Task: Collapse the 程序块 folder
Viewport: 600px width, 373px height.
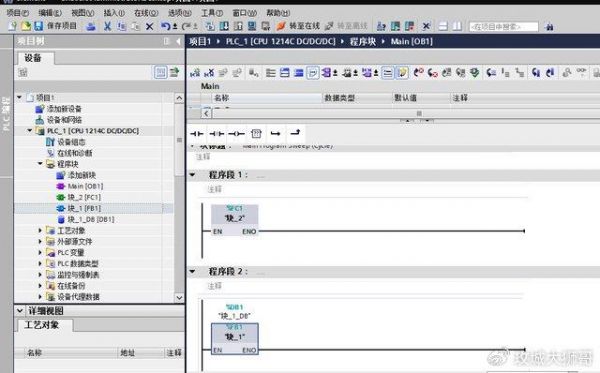Action: pyautogui.click(x=40, y=164)
